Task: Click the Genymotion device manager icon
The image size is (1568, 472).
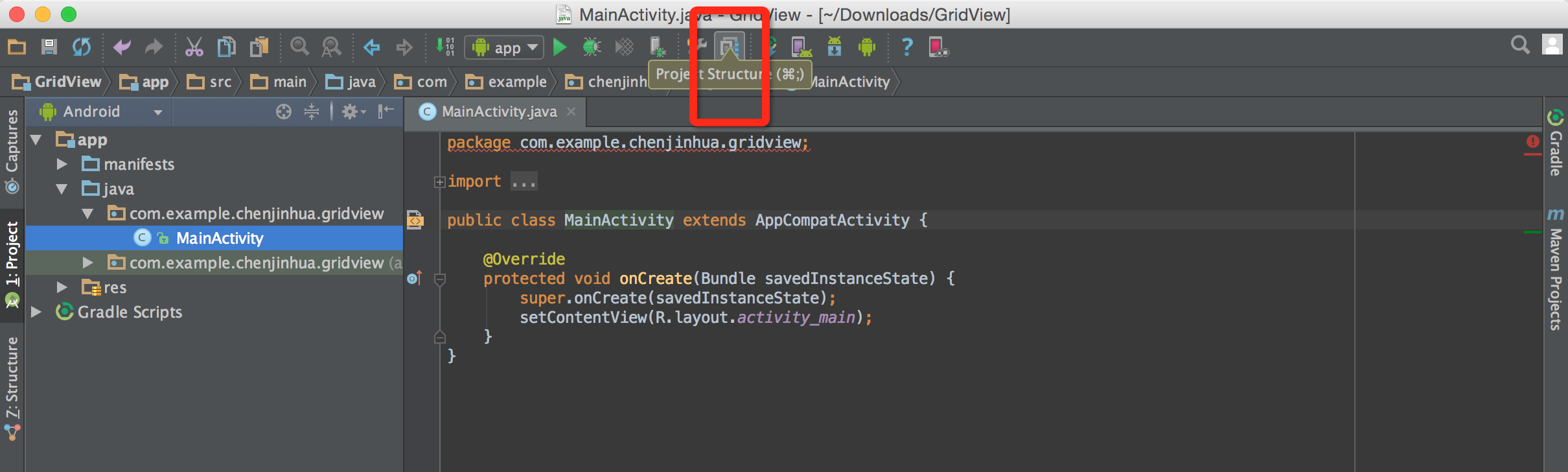Action: (939, 47)
